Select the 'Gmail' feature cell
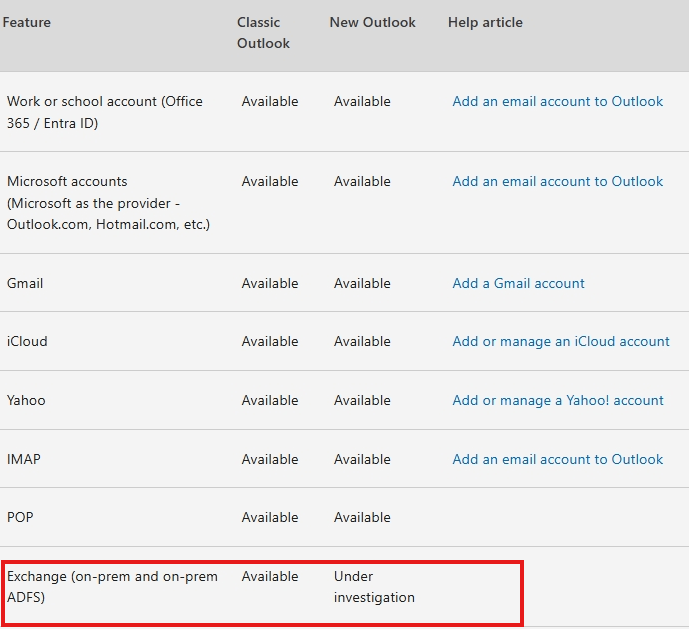This screenshot has height=629, width=690. 25,283
